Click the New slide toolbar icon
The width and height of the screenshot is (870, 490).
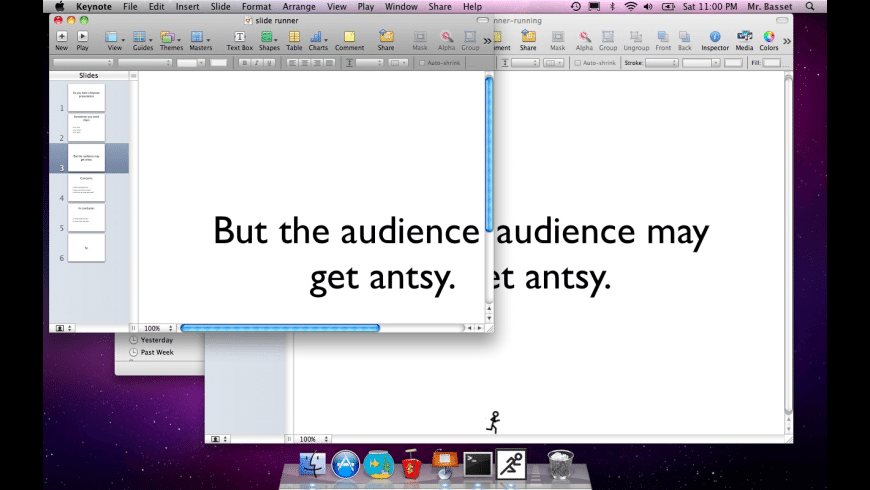pyautogui.click(x=61, y=38)
